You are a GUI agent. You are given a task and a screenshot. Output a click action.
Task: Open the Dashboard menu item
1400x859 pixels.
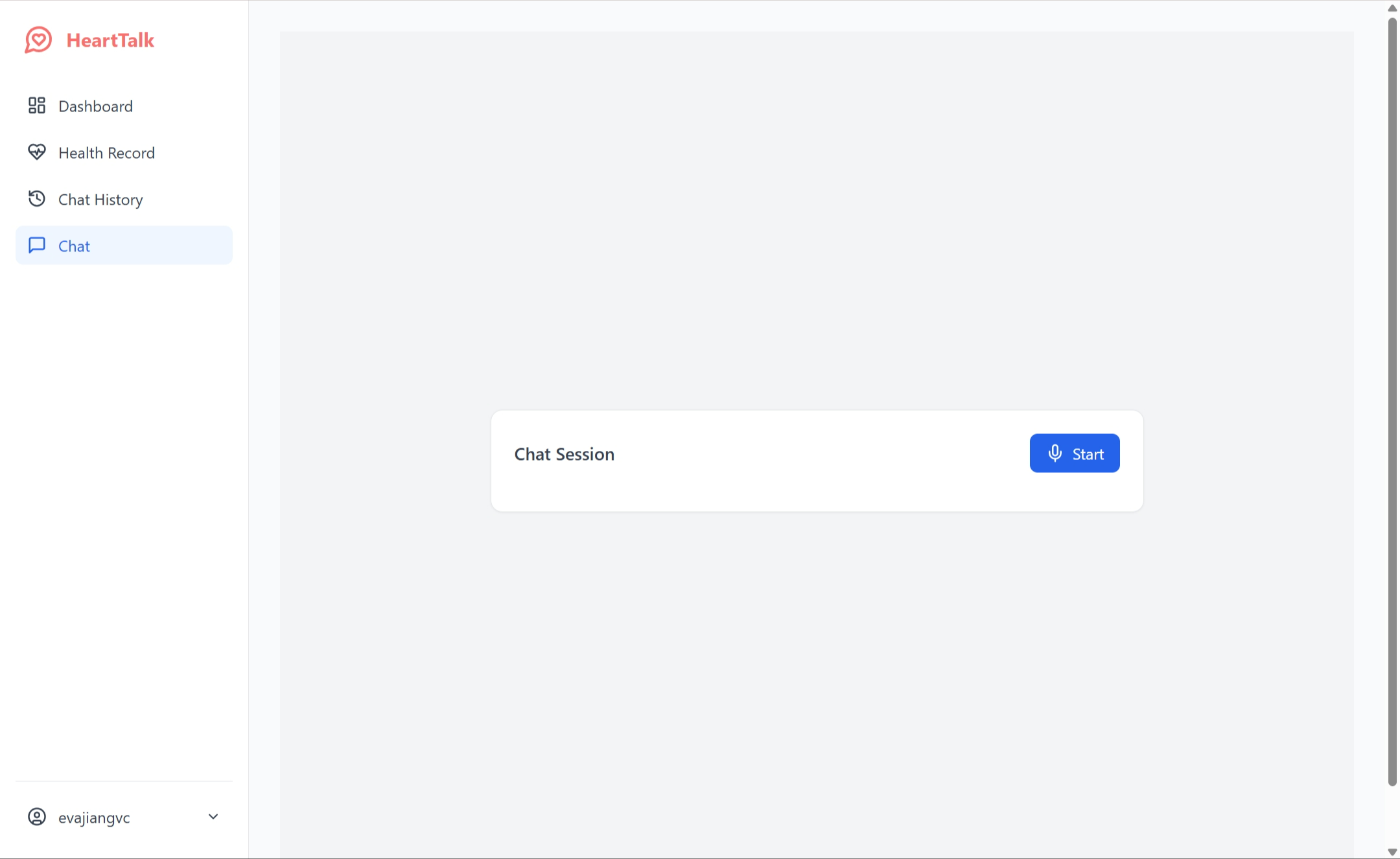click(x=95, y=106)
